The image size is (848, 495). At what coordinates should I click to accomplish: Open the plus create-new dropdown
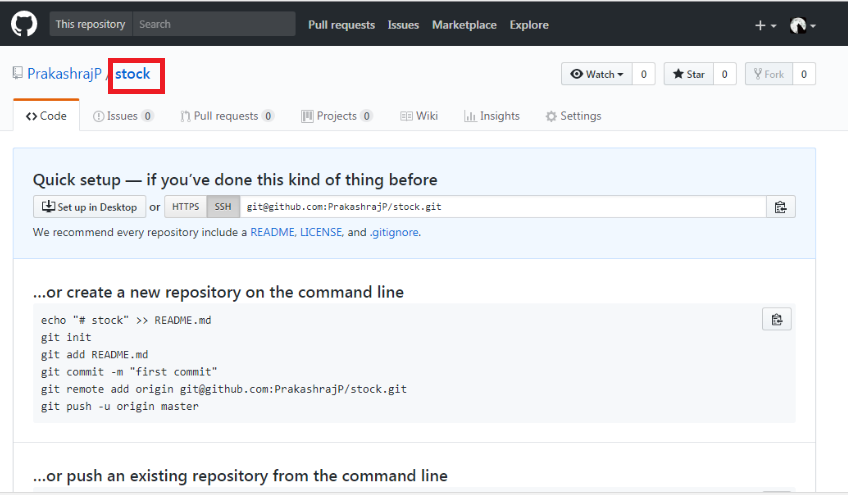pyautogui.click(x=765, y=25)
